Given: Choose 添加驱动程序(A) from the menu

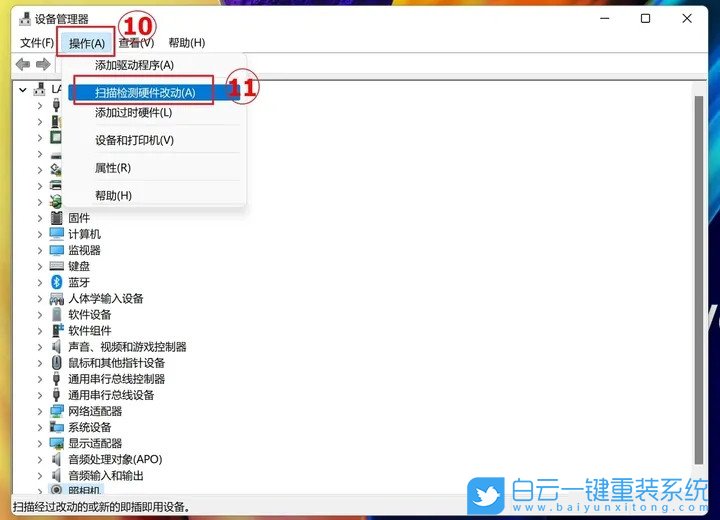Looking at the screenshot, I should click(134, 65).
